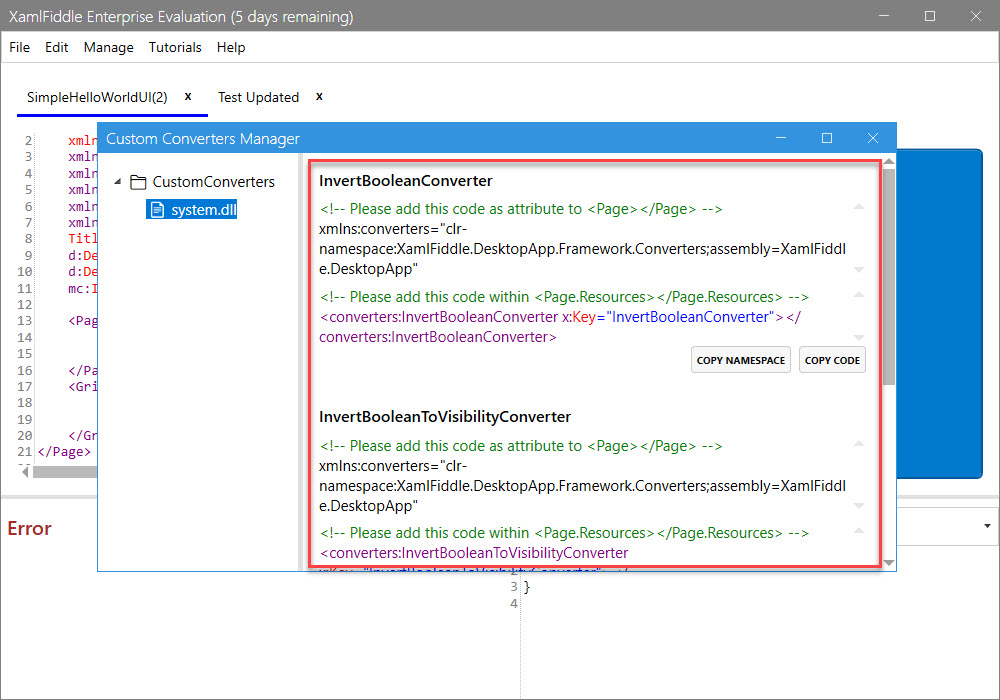Click the Error heading in main window
This screenshot has width=1000, height=700.
tap(29, 529)
